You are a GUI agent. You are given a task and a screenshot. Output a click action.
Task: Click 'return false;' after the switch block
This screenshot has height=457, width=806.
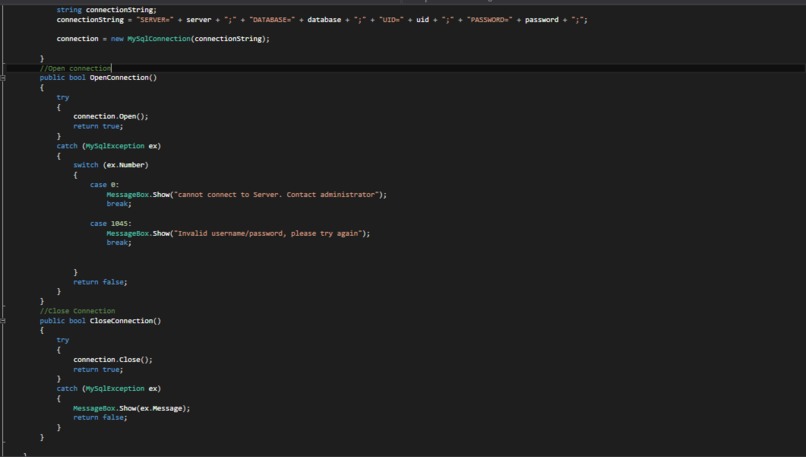pos(100,282)
